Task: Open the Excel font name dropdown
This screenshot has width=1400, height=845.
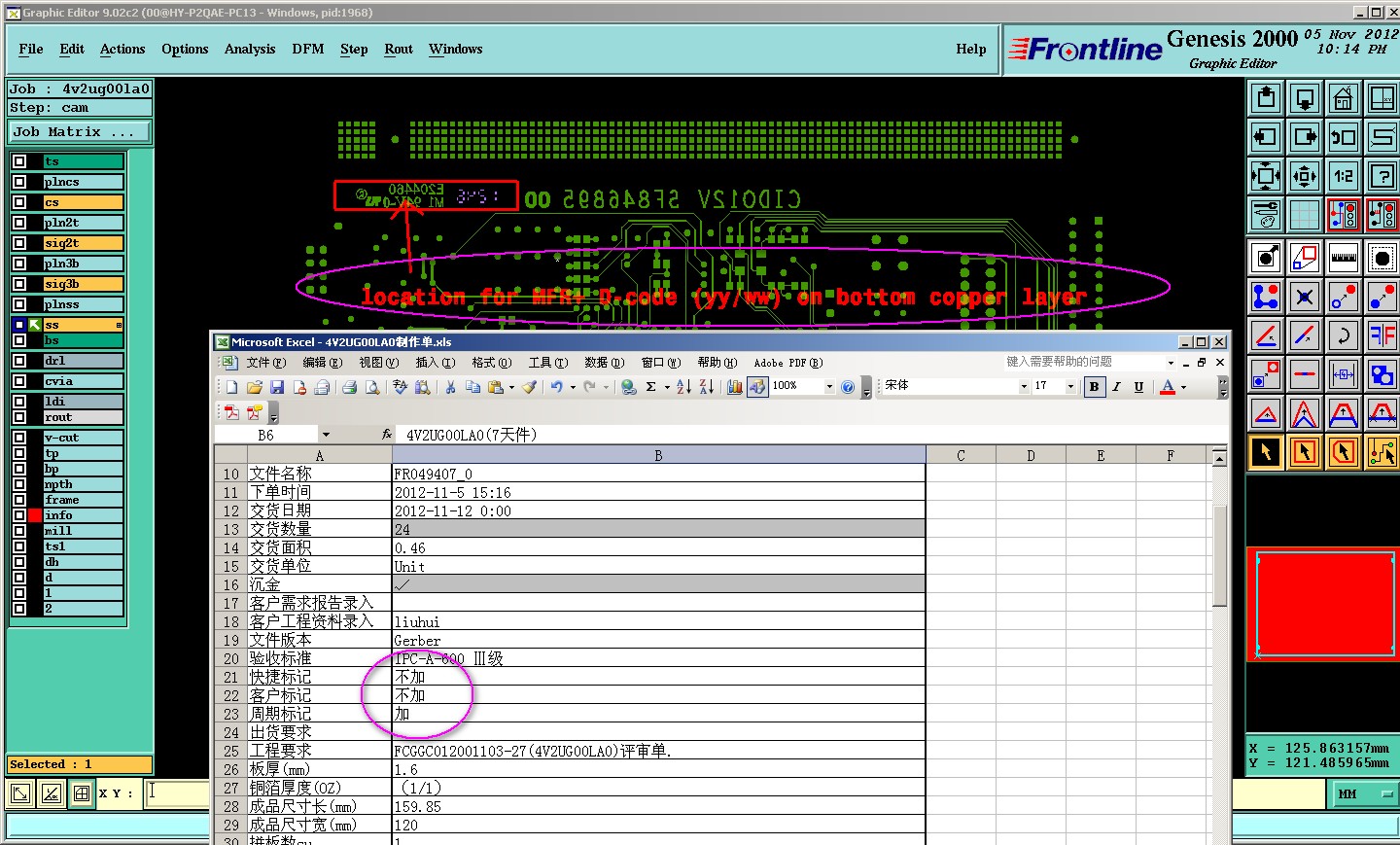Action: (1024, 387)
